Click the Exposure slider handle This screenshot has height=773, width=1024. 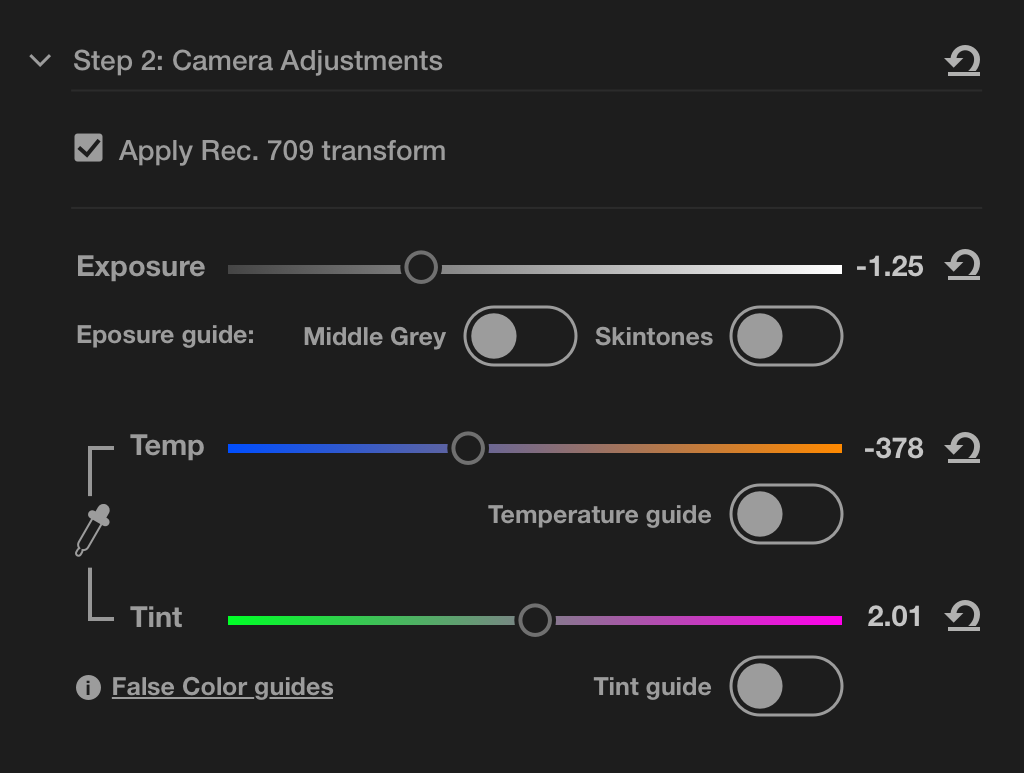click(x=421, y=267)
